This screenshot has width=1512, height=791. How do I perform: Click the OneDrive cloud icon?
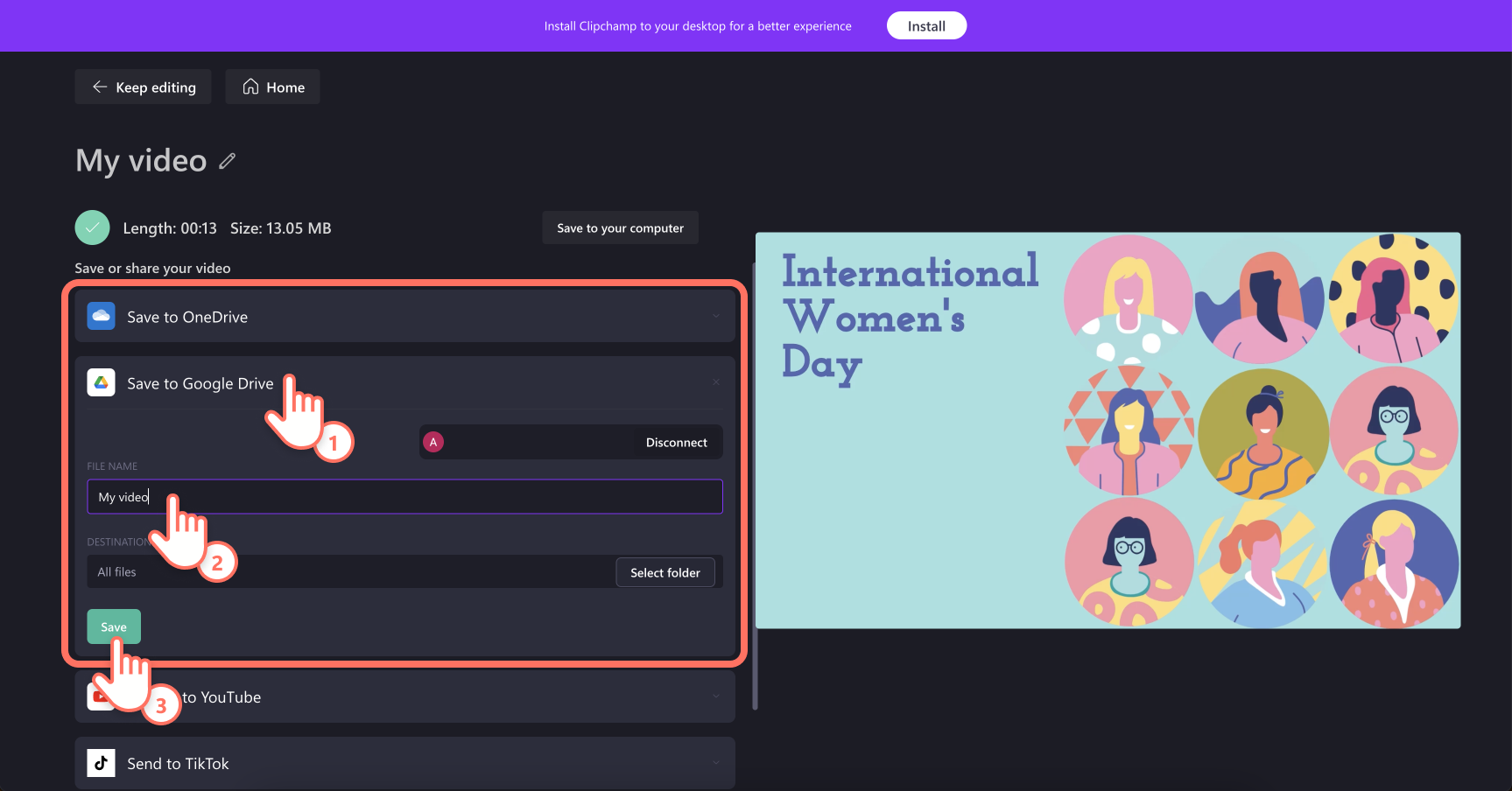pyautogui.click(x=102, y=316)
